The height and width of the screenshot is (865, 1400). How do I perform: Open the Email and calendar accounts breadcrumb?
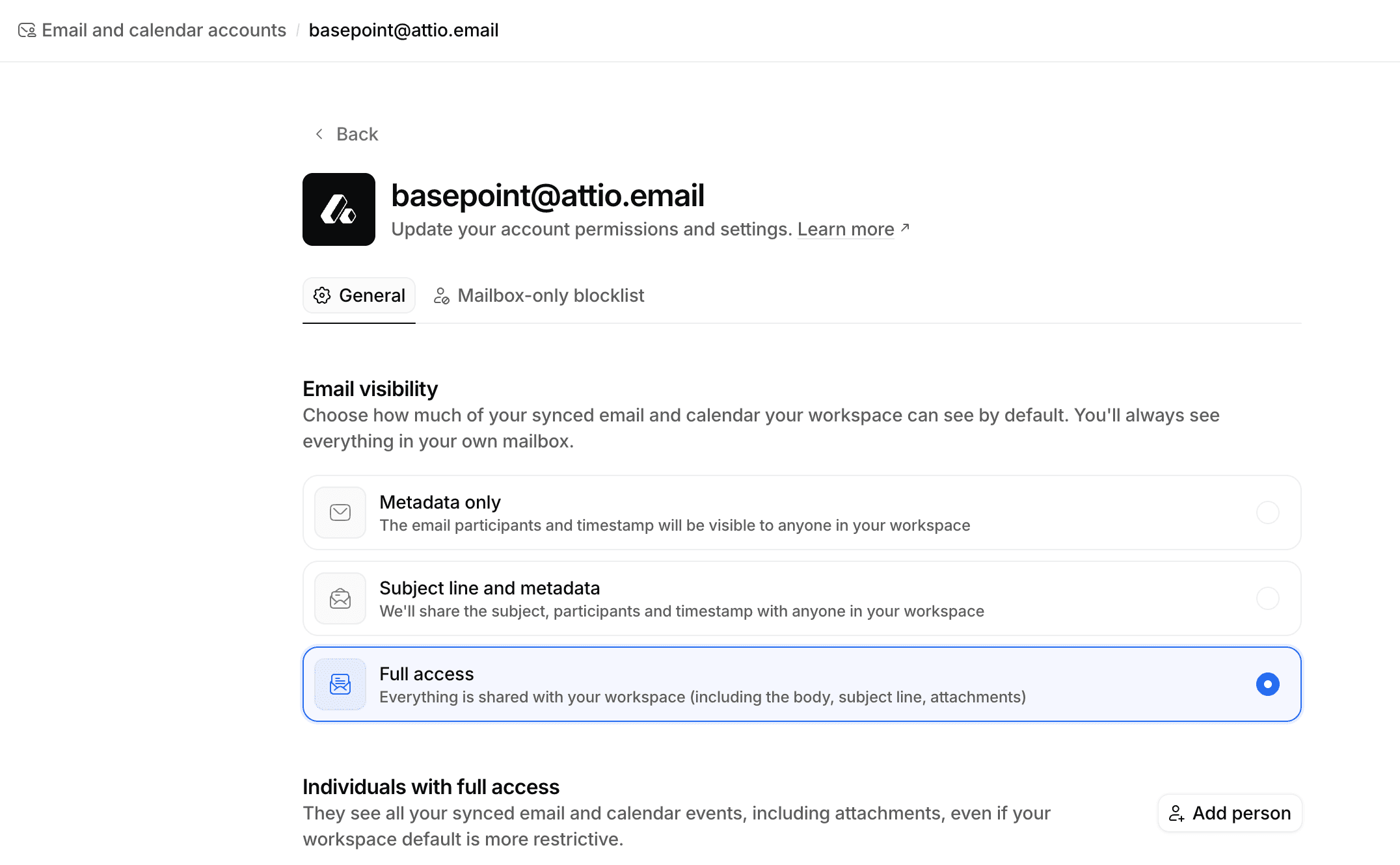[x=164, y=31]
